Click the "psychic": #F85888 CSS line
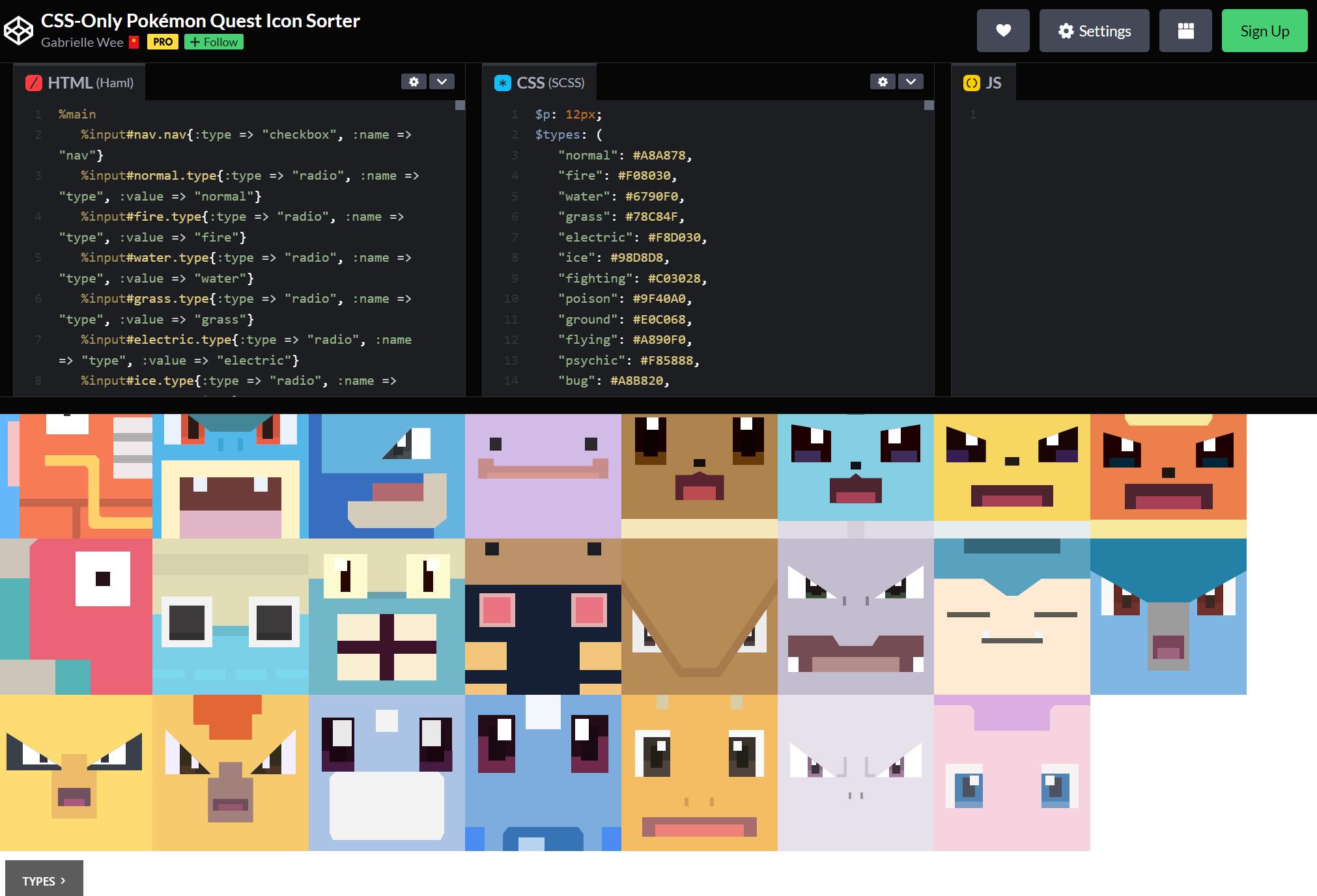The height and width of the screenshot is (896, 1317). (x=629, y=361)
